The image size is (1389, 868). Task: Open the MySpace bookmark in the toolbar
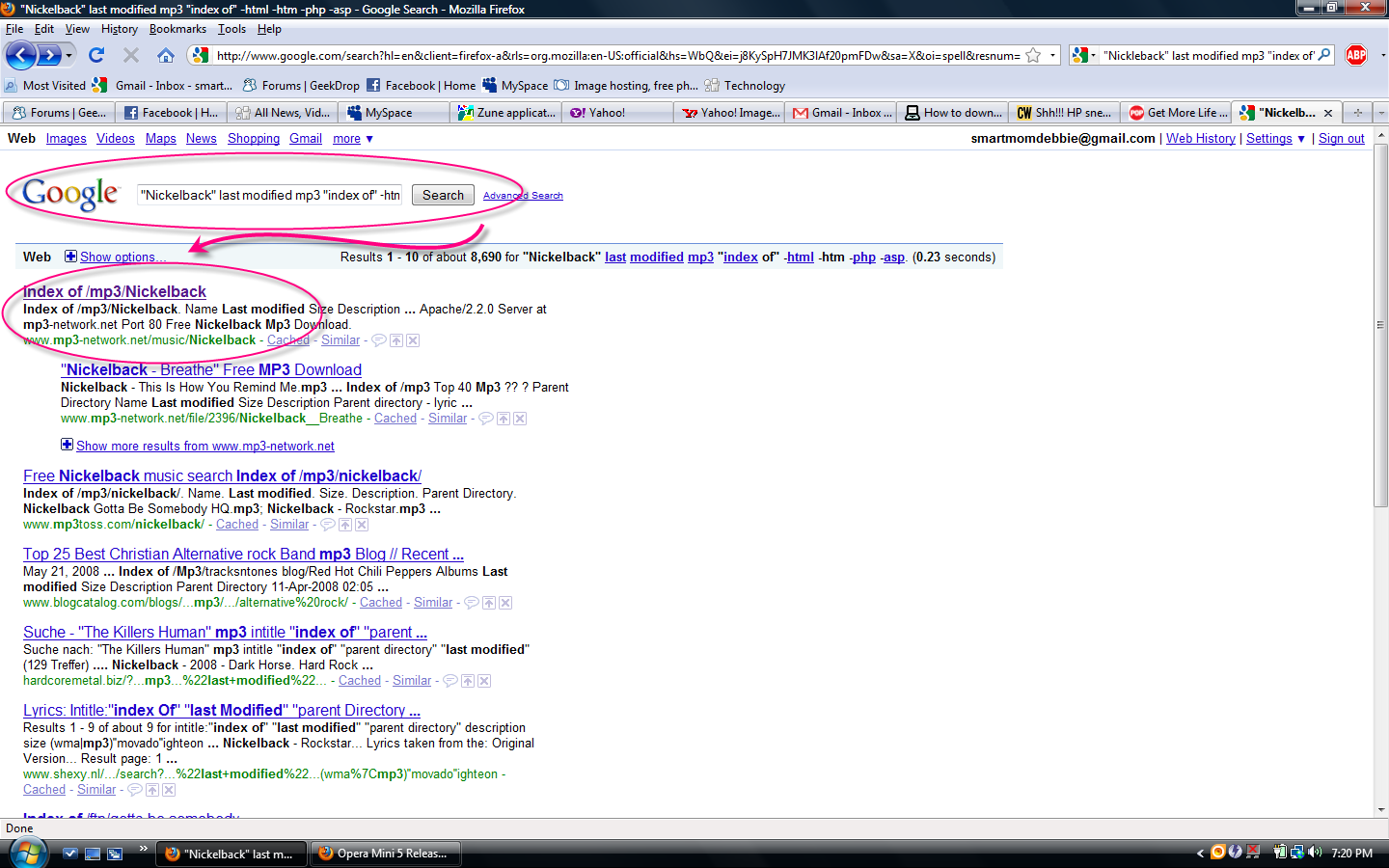515,85
